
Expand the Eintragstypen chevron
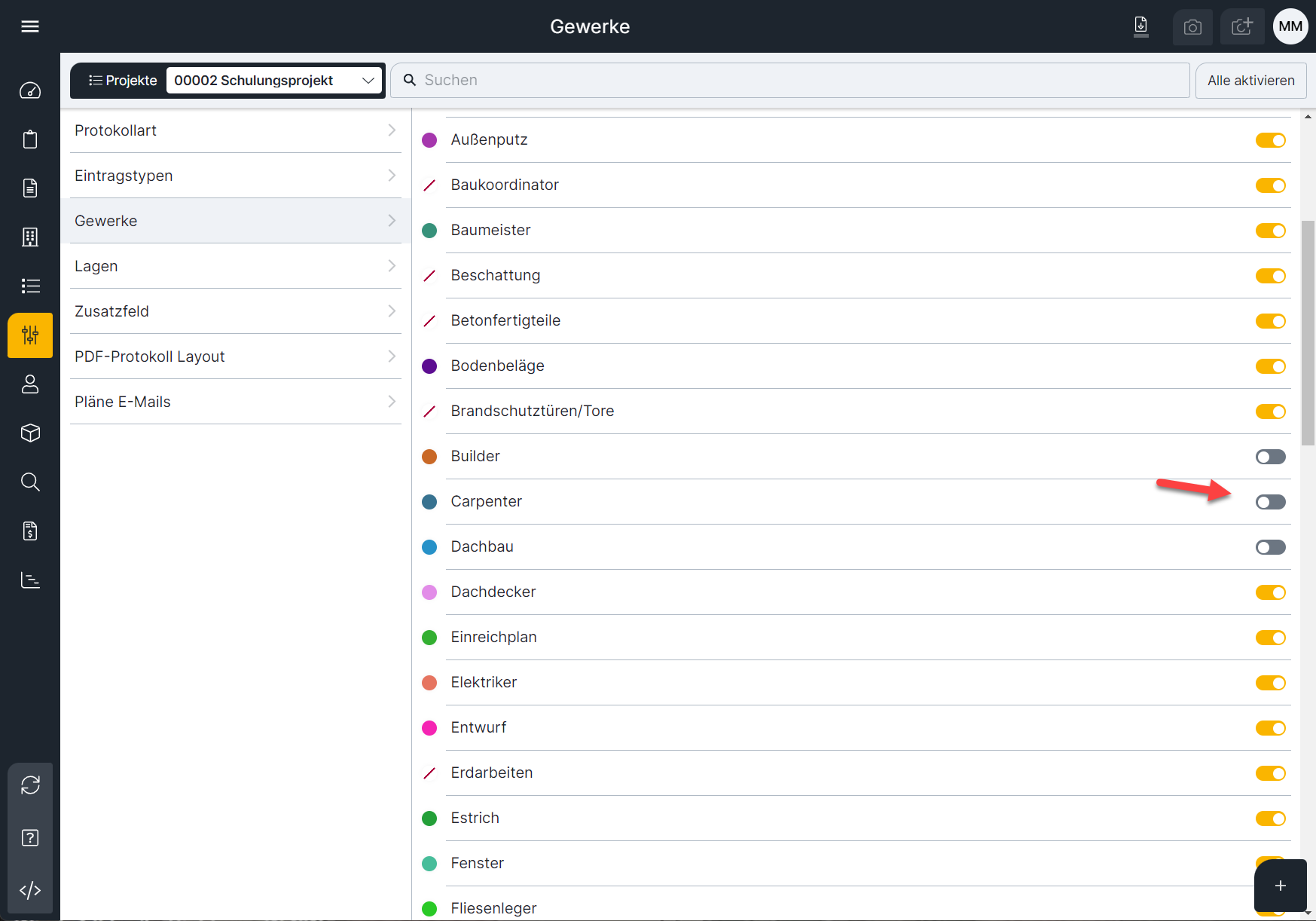click(x=392, y=176)
